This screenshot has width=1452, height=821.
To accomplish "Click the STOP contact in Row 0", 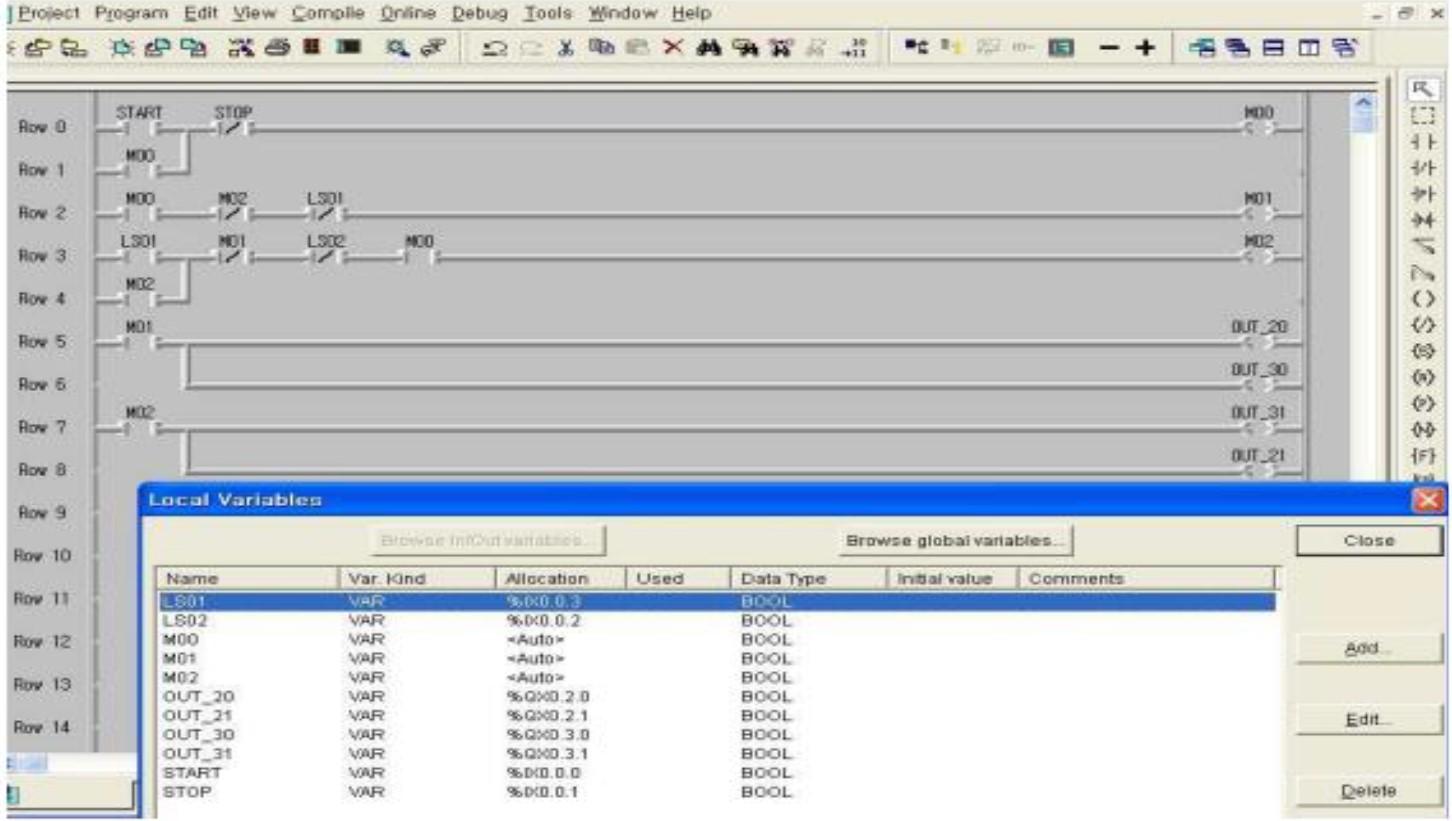I will click(x=234, y=128).
